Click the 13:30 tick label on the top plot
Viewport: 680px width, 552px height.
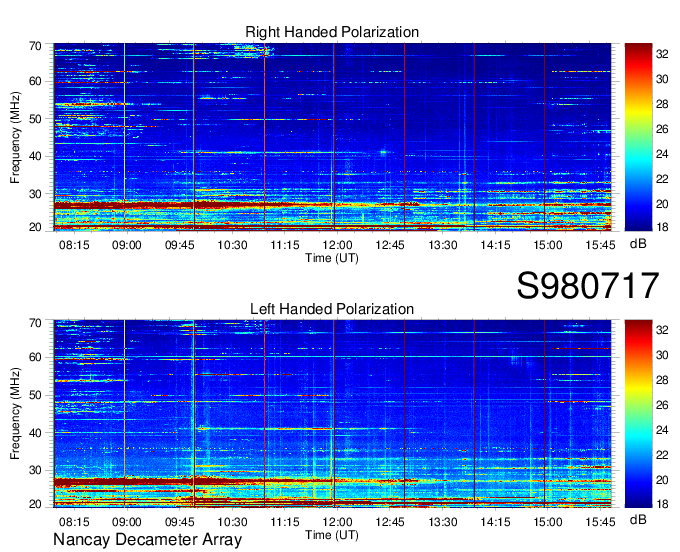tap(443, 245)
